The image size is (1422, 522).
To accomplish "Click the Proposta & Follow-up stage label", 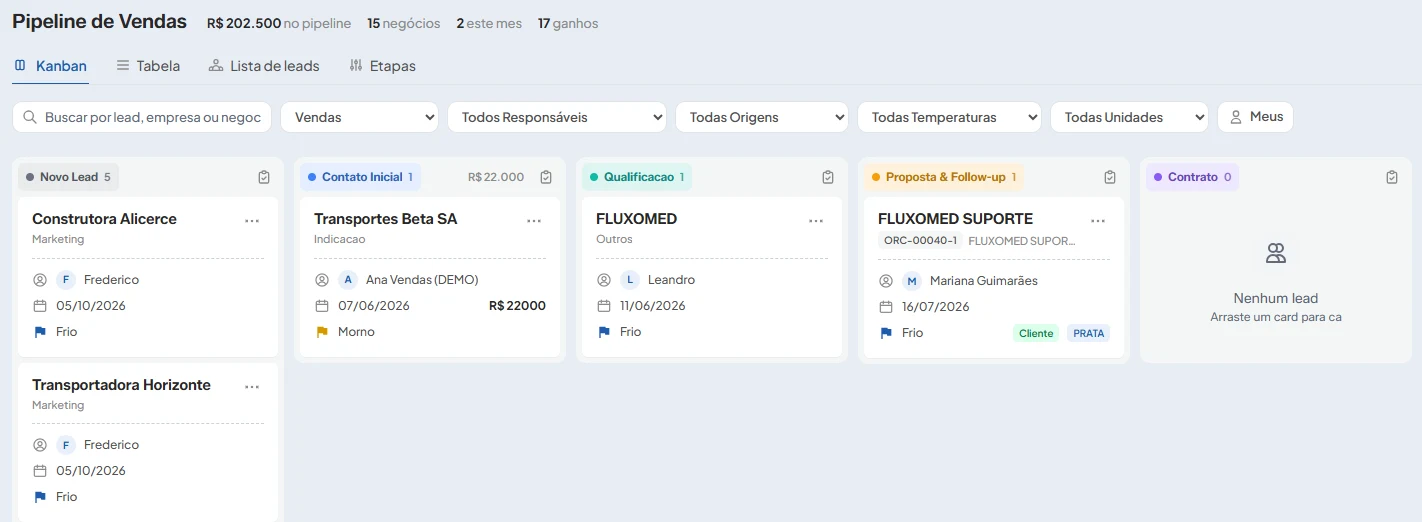I will tap(944, 177).
